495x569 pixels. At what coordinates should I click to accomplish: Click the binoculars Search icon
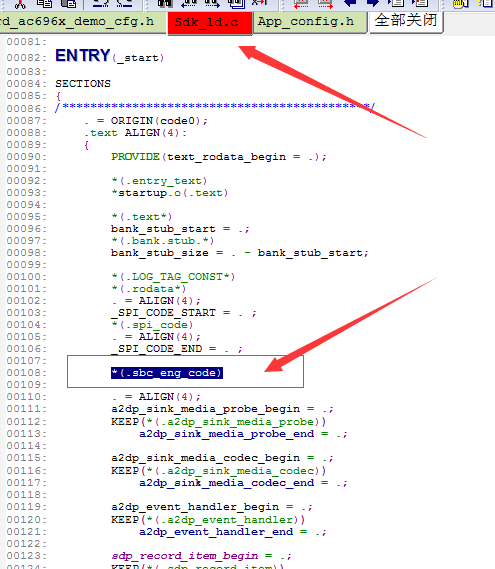tap(165, 4)
